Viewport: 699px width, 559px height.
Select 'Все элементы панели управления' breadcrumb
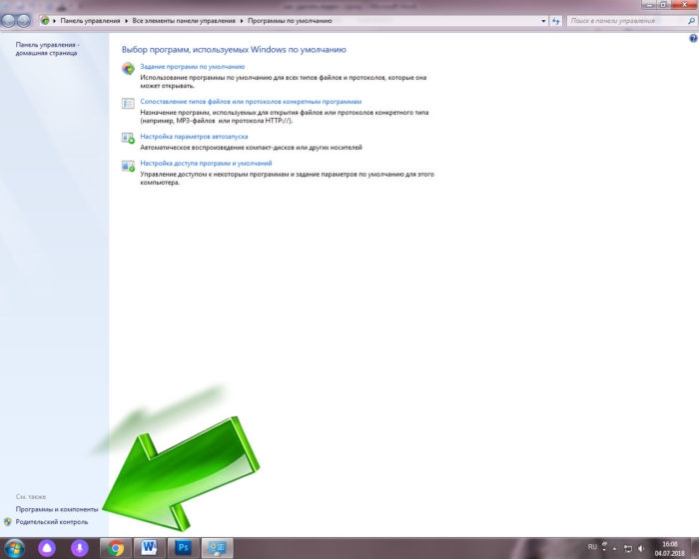[x=184, y=21]
